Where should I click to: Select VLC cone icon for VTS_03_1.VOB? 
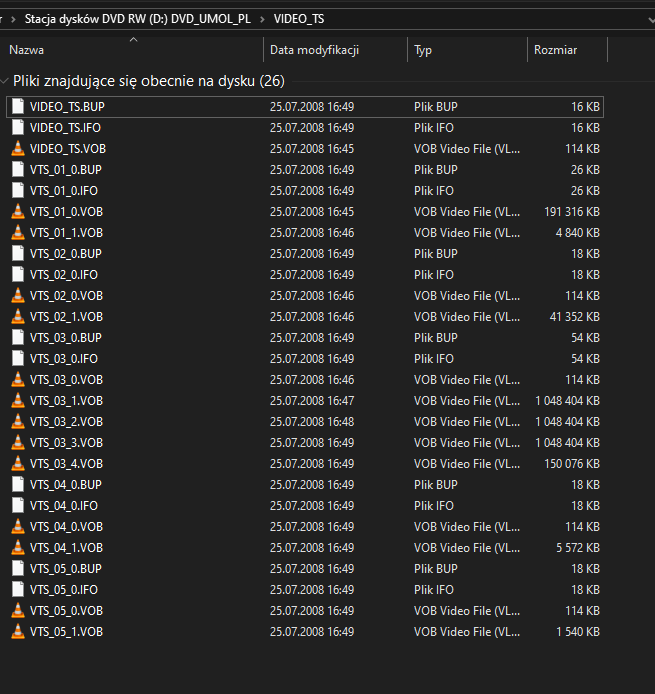click(x=18, y=401)
